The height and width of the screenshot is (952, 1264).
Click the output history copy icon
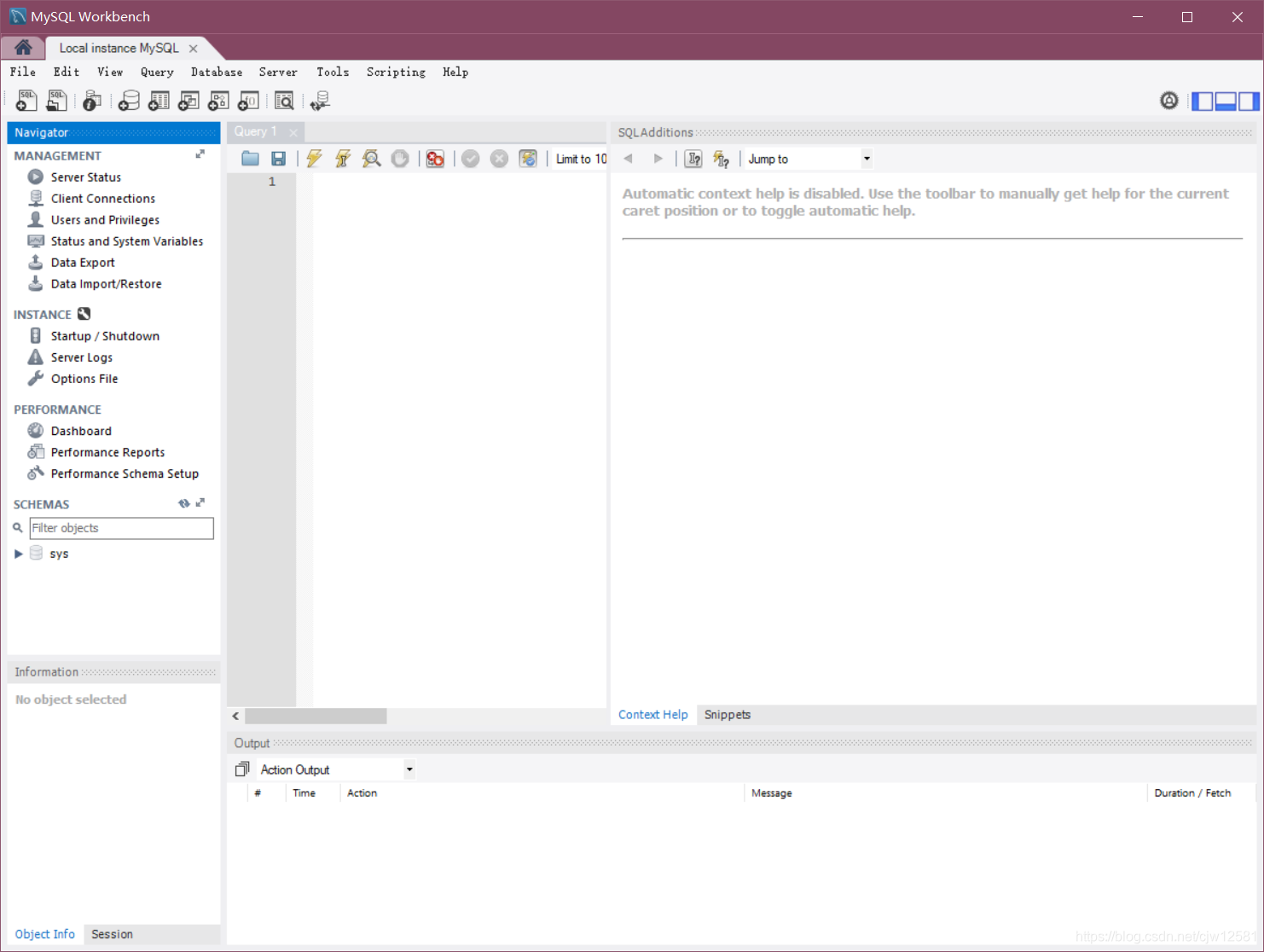tap(242, 769)
